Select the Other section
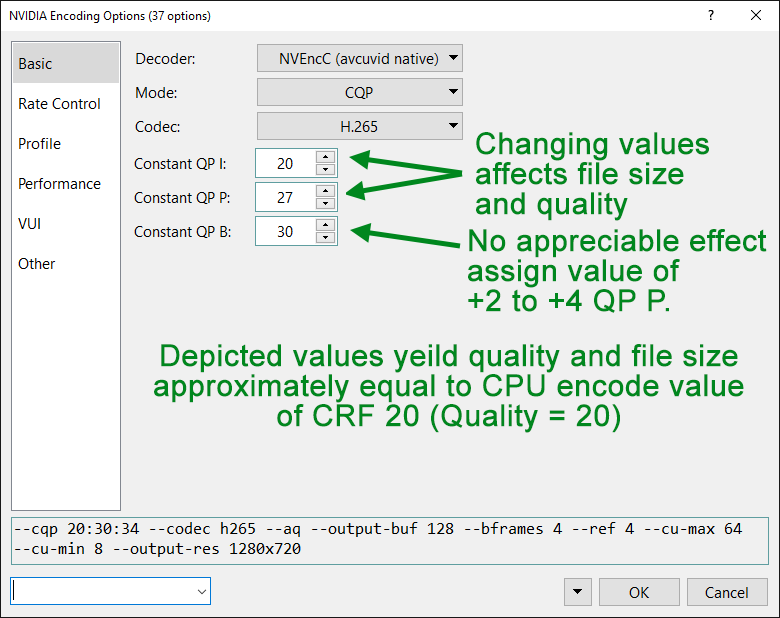The width and height of the screenshot is (780, 618). click(x=66, y=263)
